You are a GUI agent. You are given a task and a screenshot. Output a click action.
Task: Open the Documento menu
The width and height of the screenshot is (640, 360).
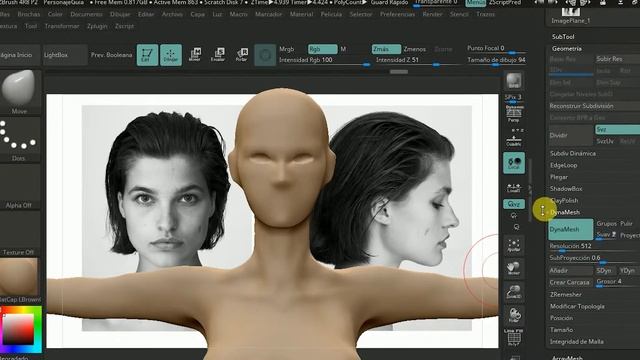[86, 14]
